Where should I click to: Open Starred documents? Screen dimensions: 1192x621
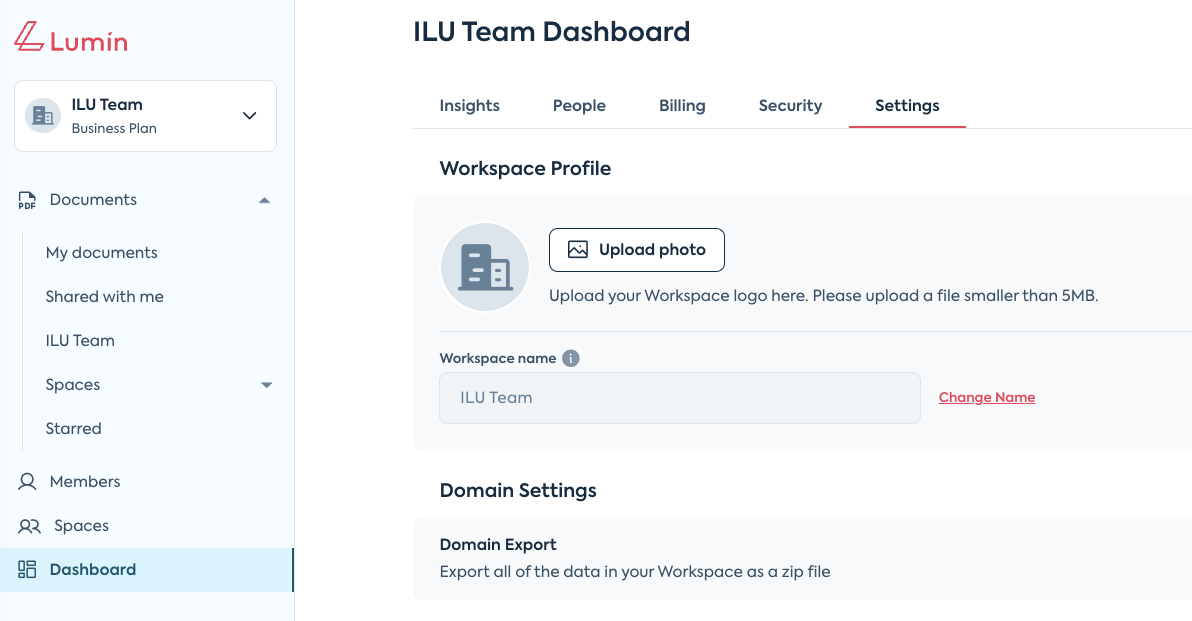(x=73, y=429)
